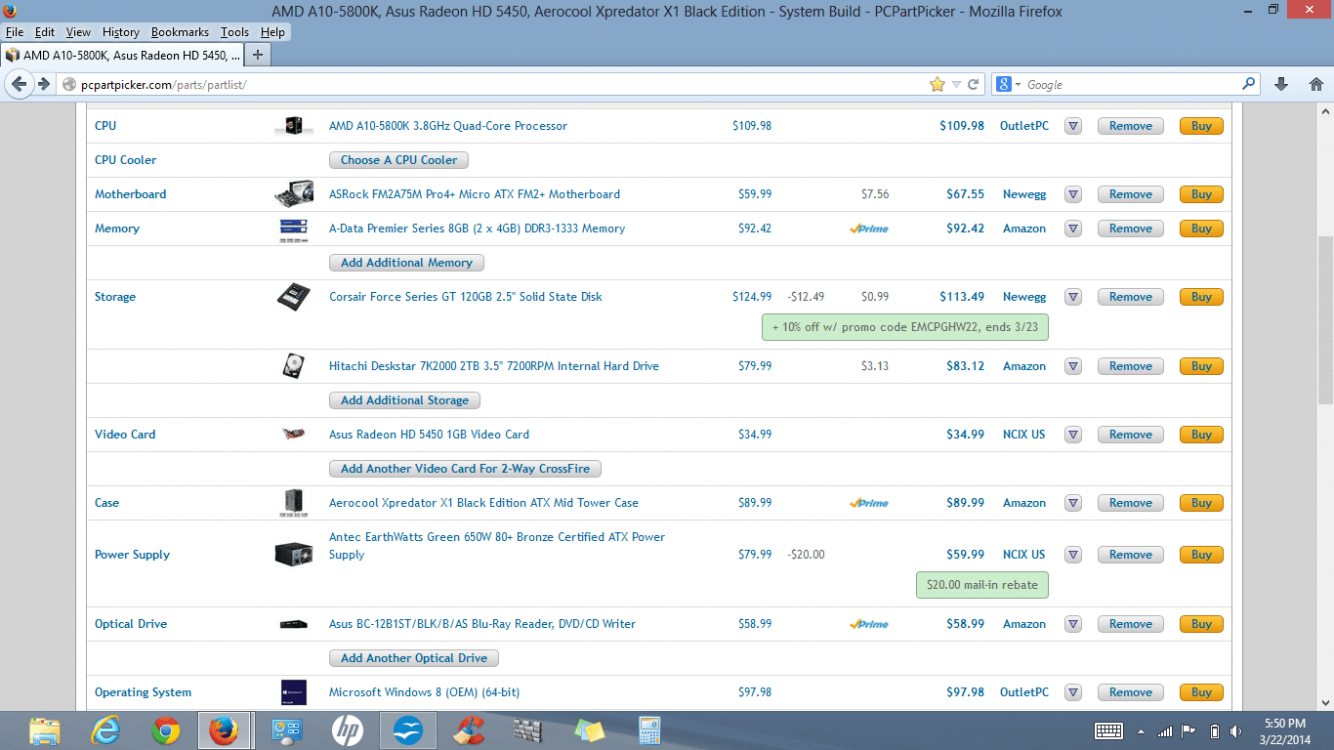Select the AMD A10-5800K browser tab
The image size is (1334, 750).
click(122, 54)
